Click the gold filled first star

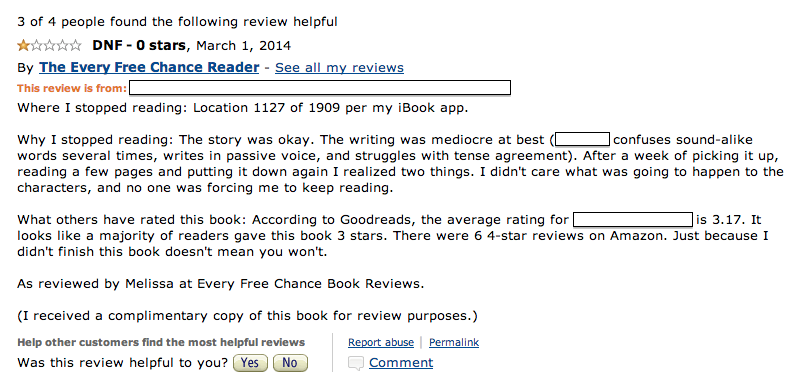tap(24, 46)
